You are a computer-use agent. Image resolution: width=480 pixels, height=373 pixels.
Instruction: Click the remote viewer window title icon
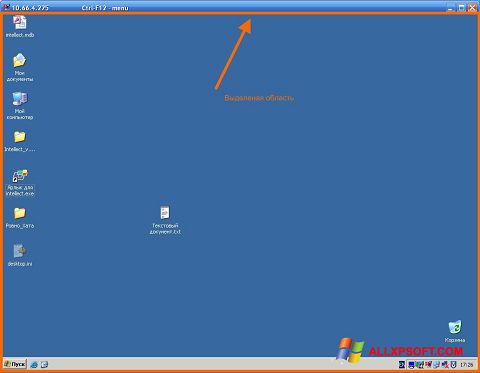coord(6,7)
